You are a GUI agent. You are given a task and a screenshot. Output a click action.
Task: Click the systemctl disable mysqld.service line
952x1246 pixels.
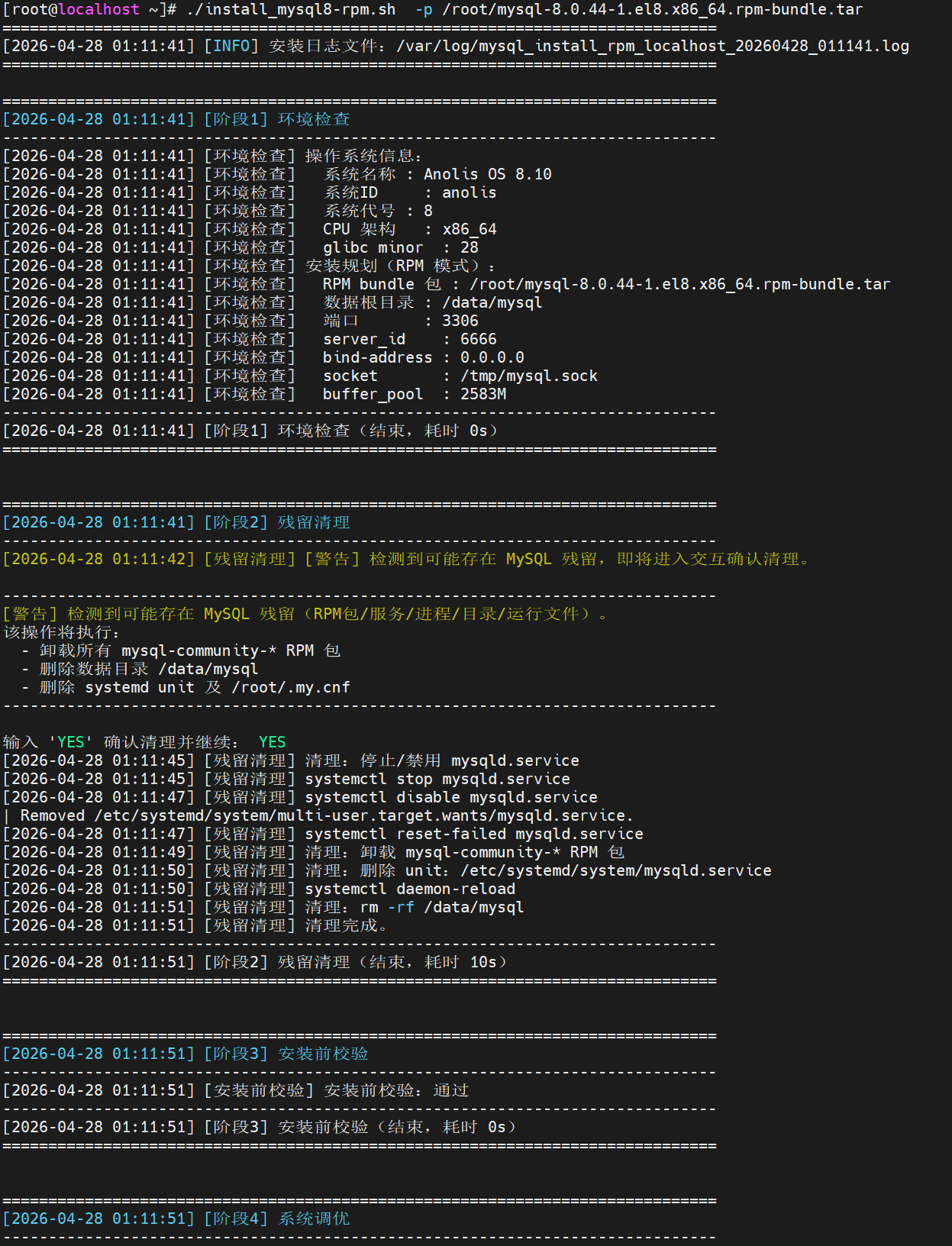[x=300, y=797]
